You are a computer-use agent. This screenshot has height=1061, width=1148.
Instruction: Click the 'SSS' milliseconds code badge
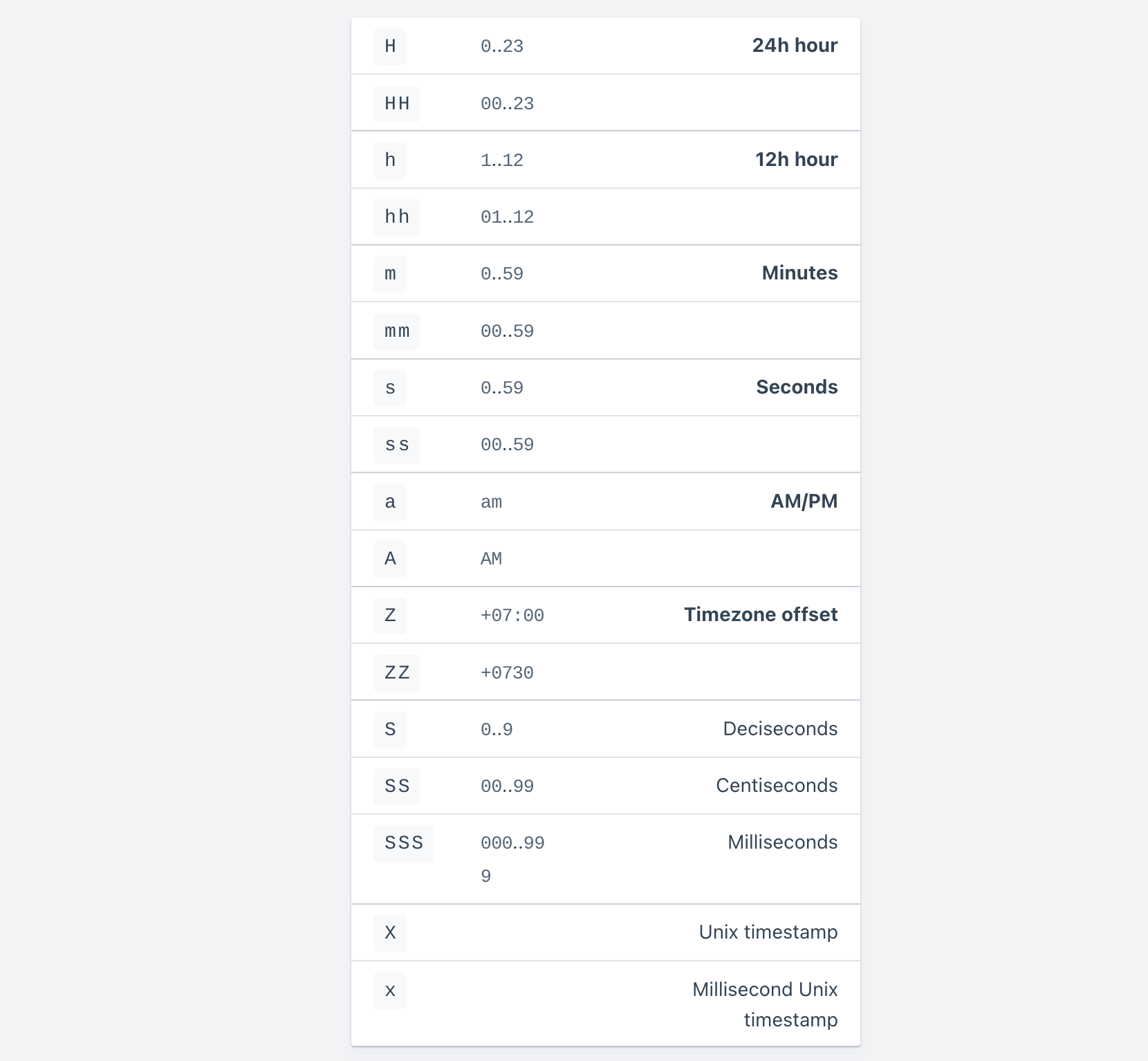(404, 843)
